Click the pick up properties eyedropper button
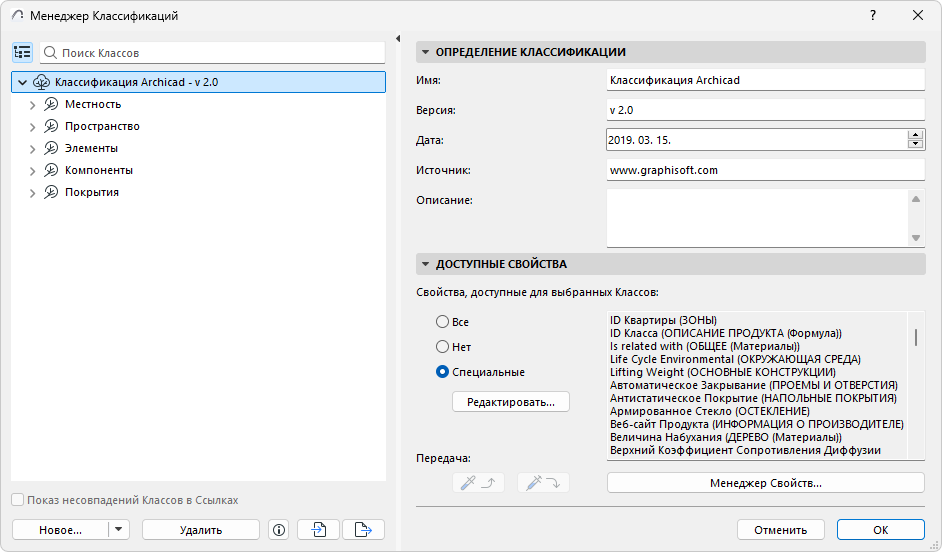Image resolution: width=942 pixels, height=552 pixels. tap(478, 483)
